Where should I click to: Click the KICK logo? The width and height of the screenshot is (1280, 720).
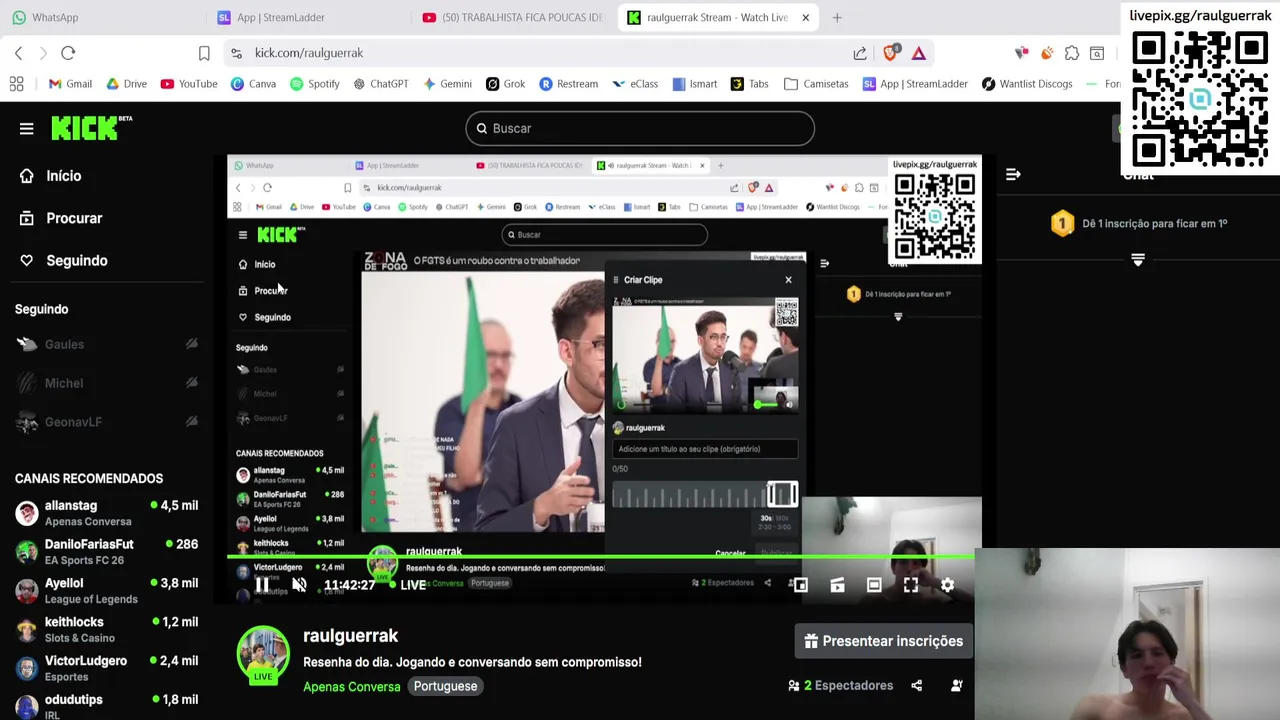pyautogui.click(x=91, y=127)
